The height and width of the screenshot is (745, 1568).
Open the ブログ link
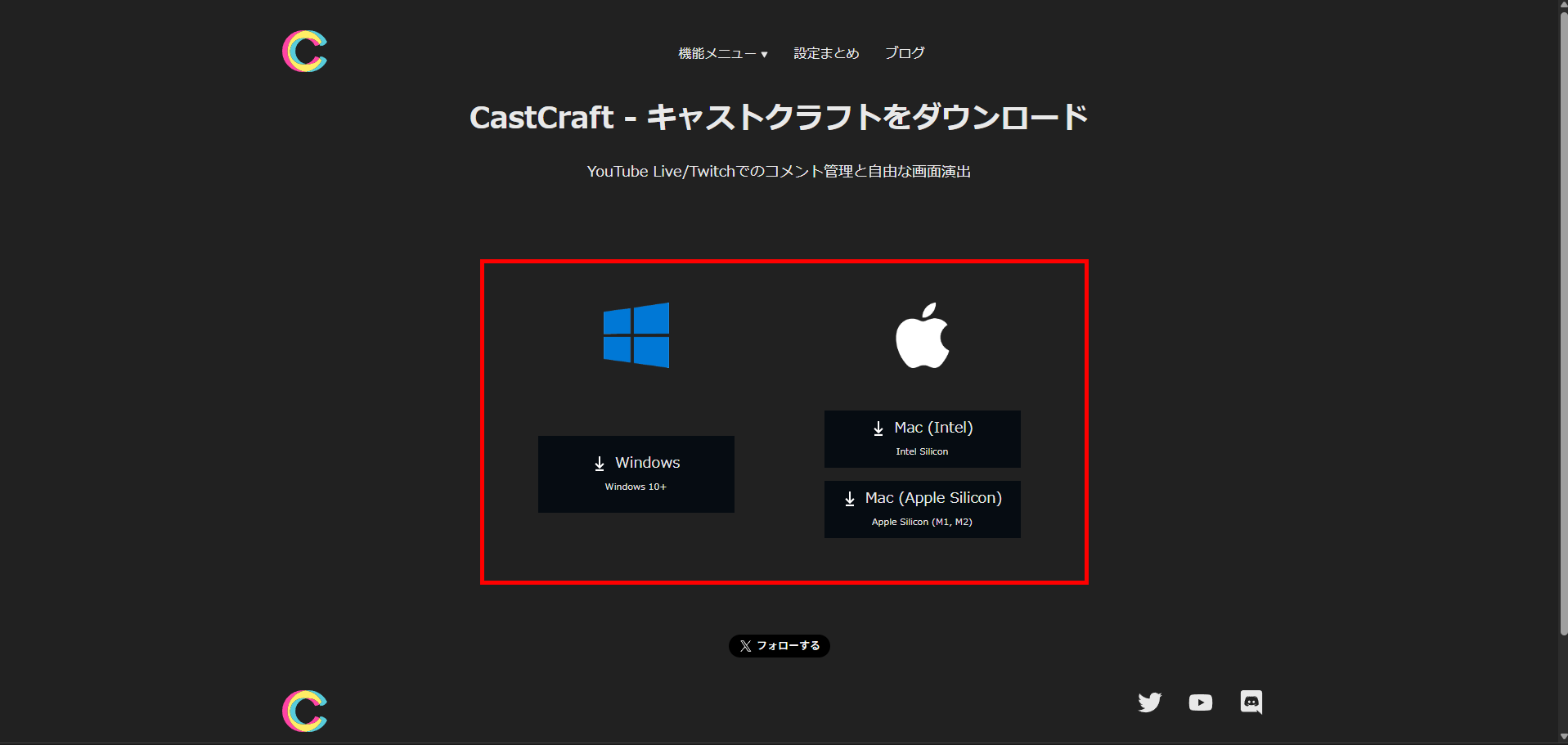tap(905, 53)
